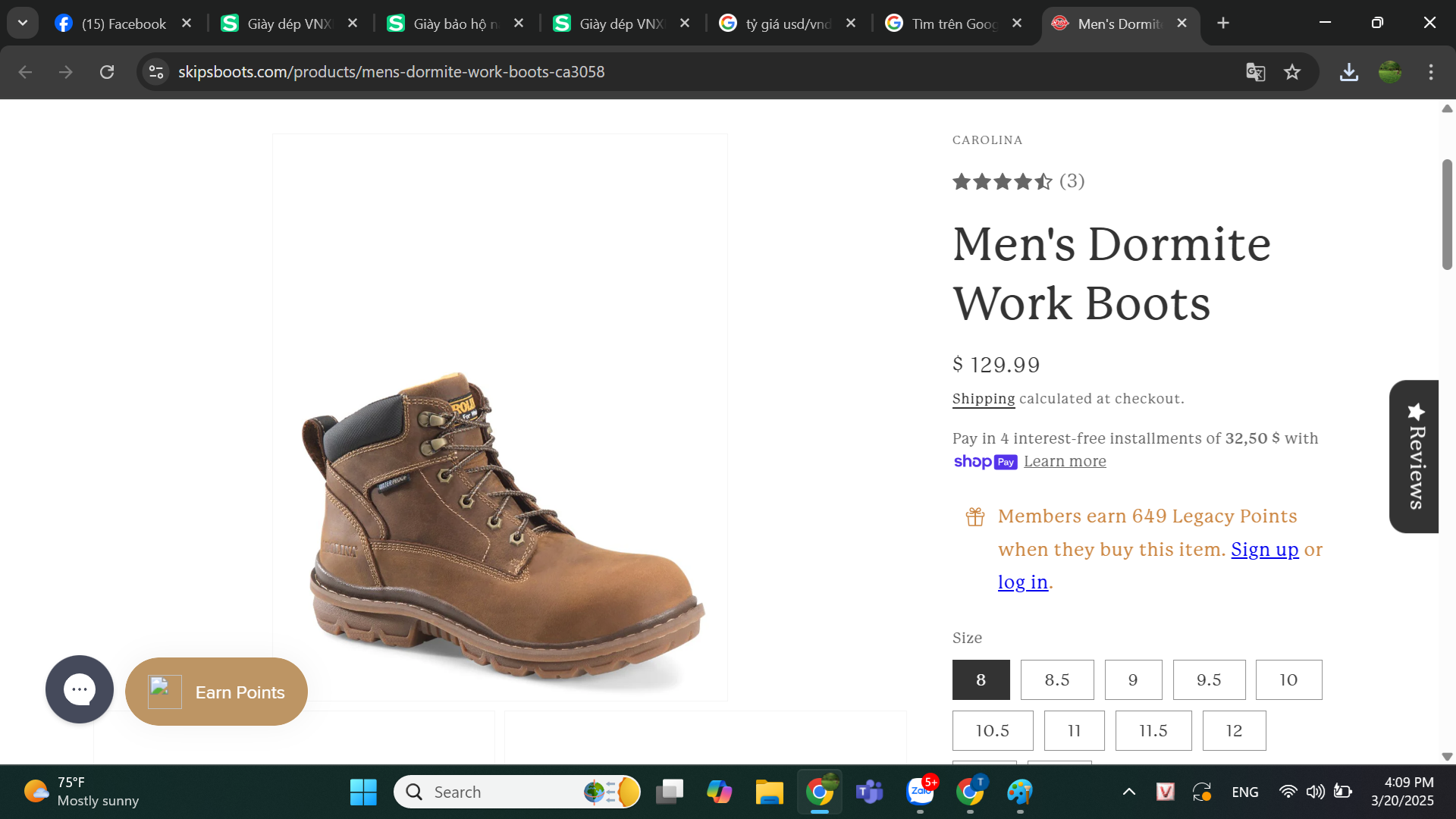The width and height of the screenshot is (1456, 819).
Task: Switch to the Giày bảo hộ tab
Action: (443, 24)
